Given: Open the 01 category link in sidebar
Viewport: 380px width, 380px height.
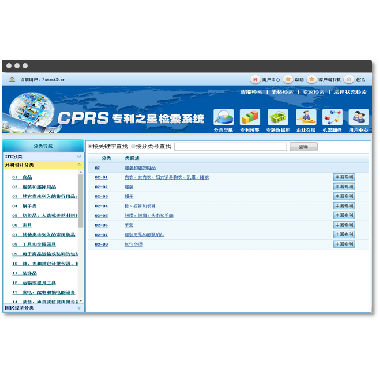Looking at the screenshot, I should 22,177.
